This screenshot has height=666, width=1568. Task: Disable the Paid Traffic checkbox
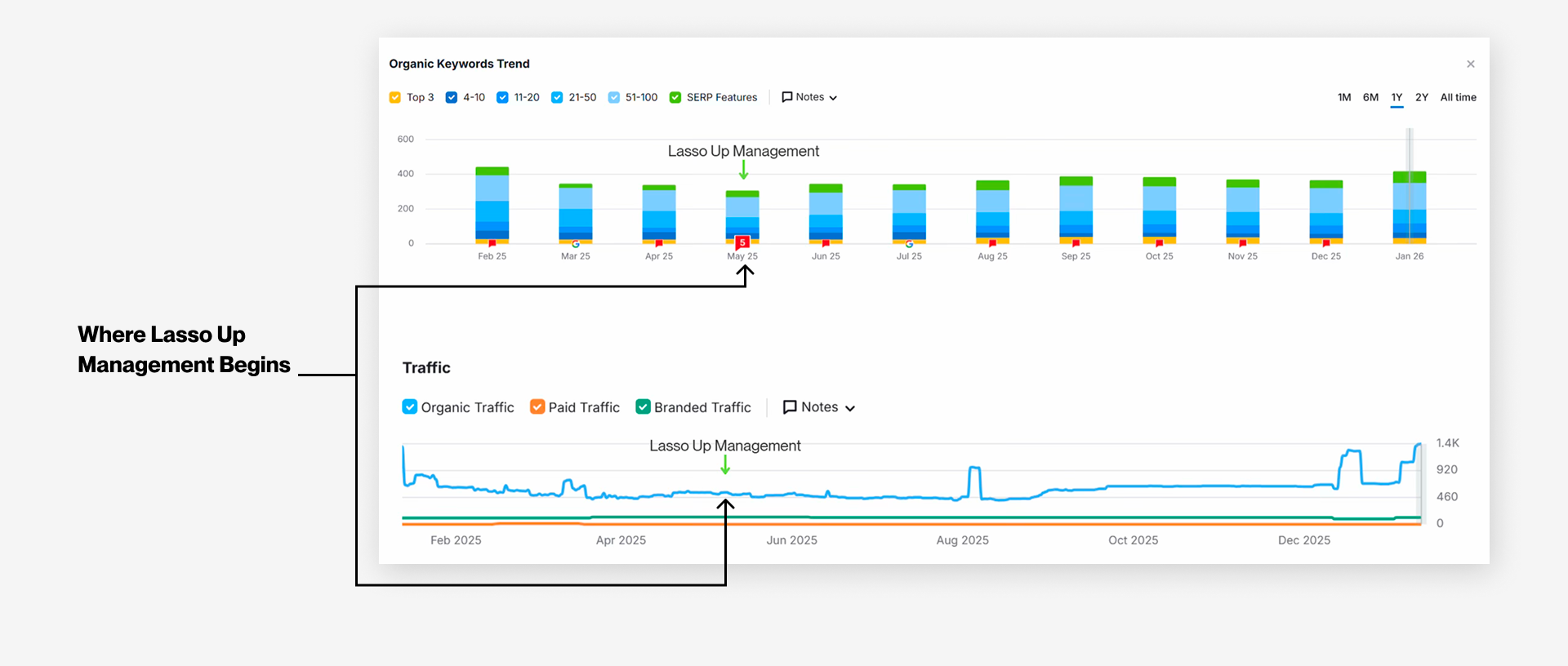point(537,407)
